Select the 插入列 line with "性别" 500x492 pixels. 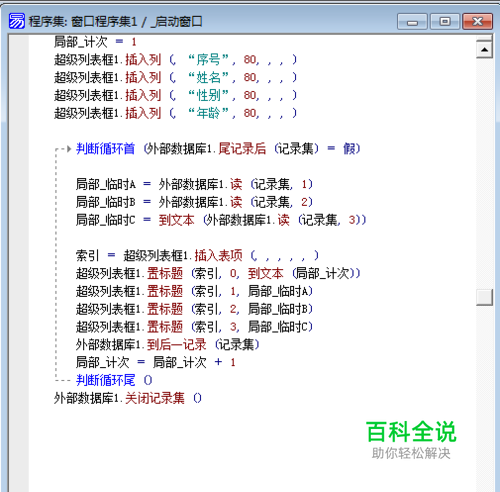tap(175, 96)
